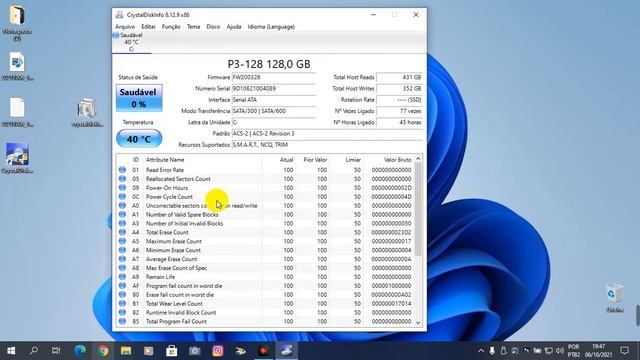
Task: Open the Camera app from the taskbar
Action: coord(195,351)
